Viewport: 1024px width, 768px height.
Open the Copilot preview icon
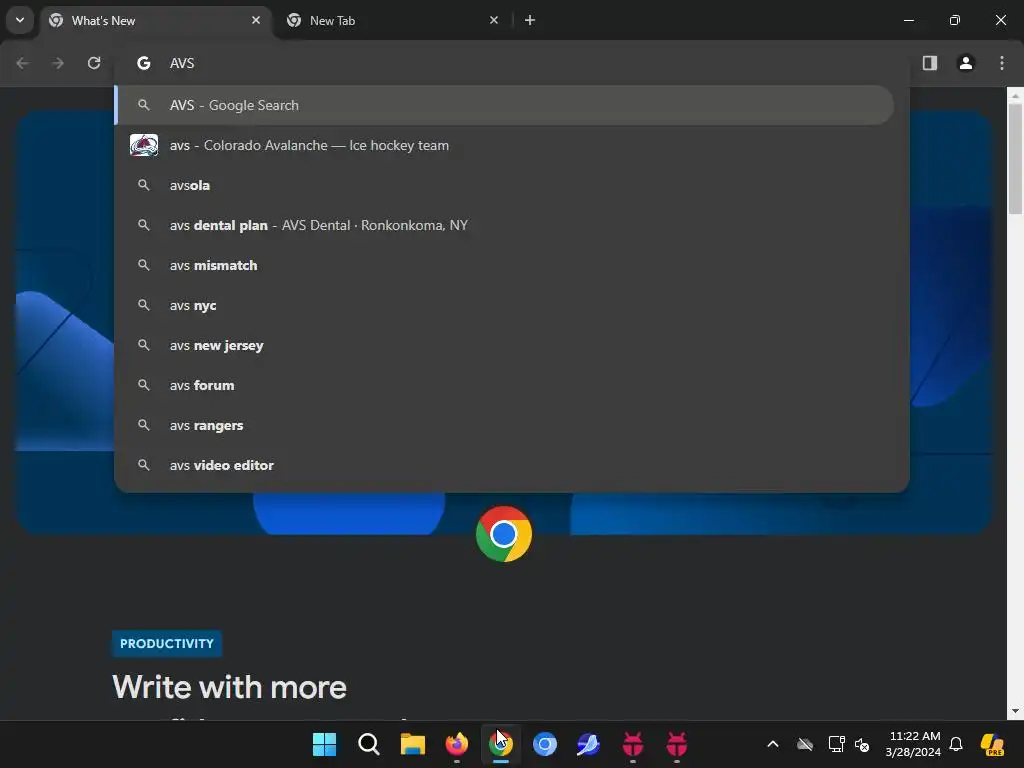coord(992,744)
